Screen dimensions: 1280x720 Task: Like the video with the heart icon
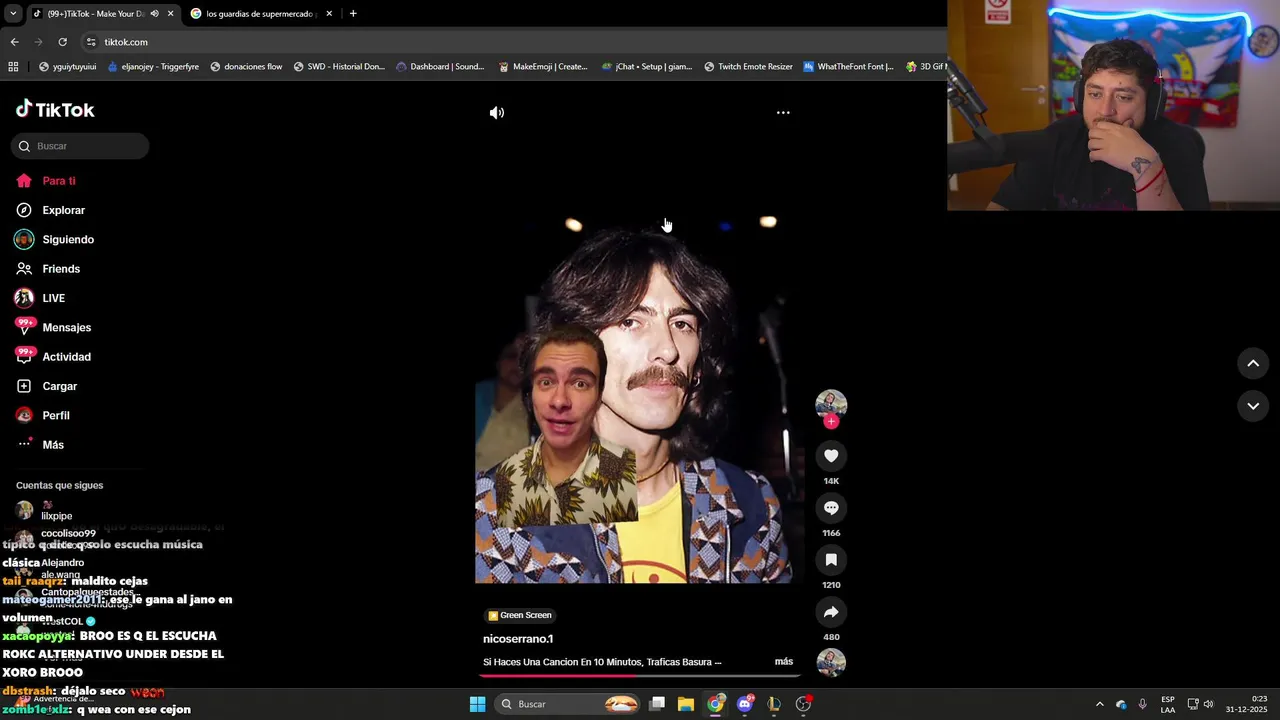[x=831, y=456]
